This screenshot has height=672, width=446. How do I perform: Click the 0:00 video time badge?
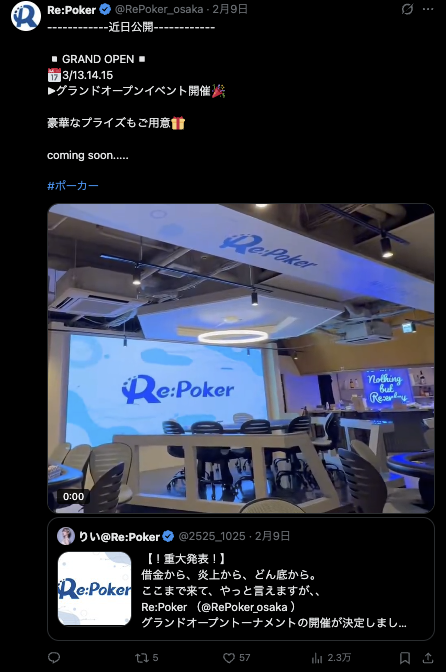(74, 497)
